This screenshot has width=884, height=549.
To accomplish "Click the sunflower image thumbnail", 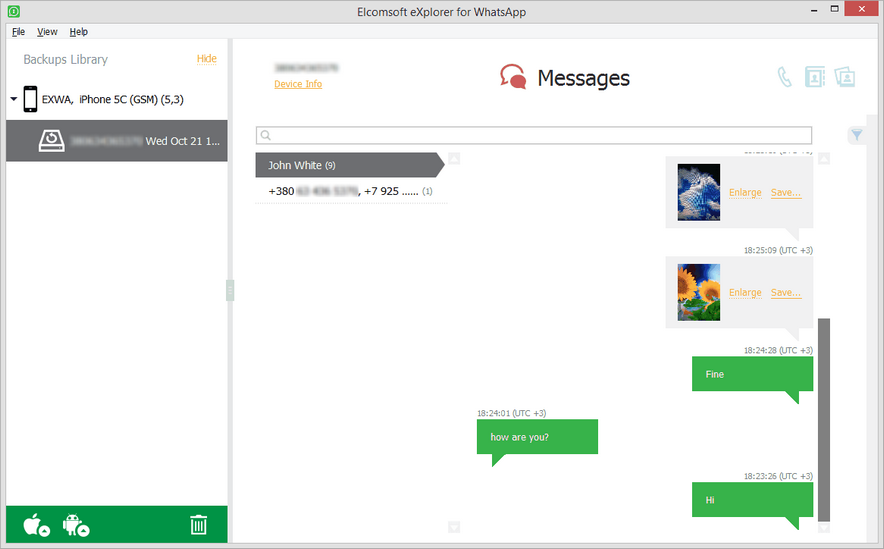I will [x=699, y=292].
